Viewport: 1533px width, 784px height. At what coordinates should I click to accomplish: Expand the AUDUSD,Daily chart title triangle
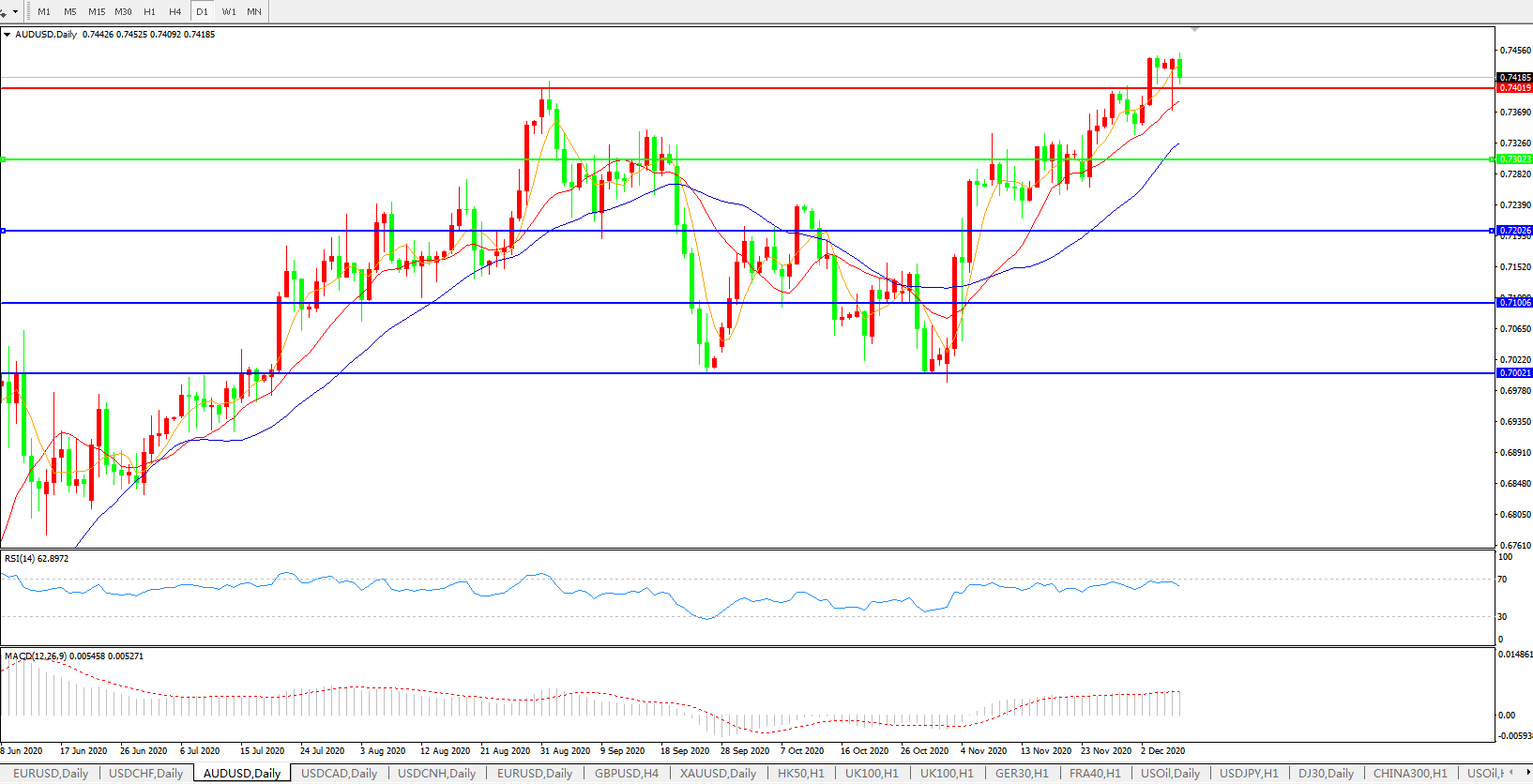(8, 35)
